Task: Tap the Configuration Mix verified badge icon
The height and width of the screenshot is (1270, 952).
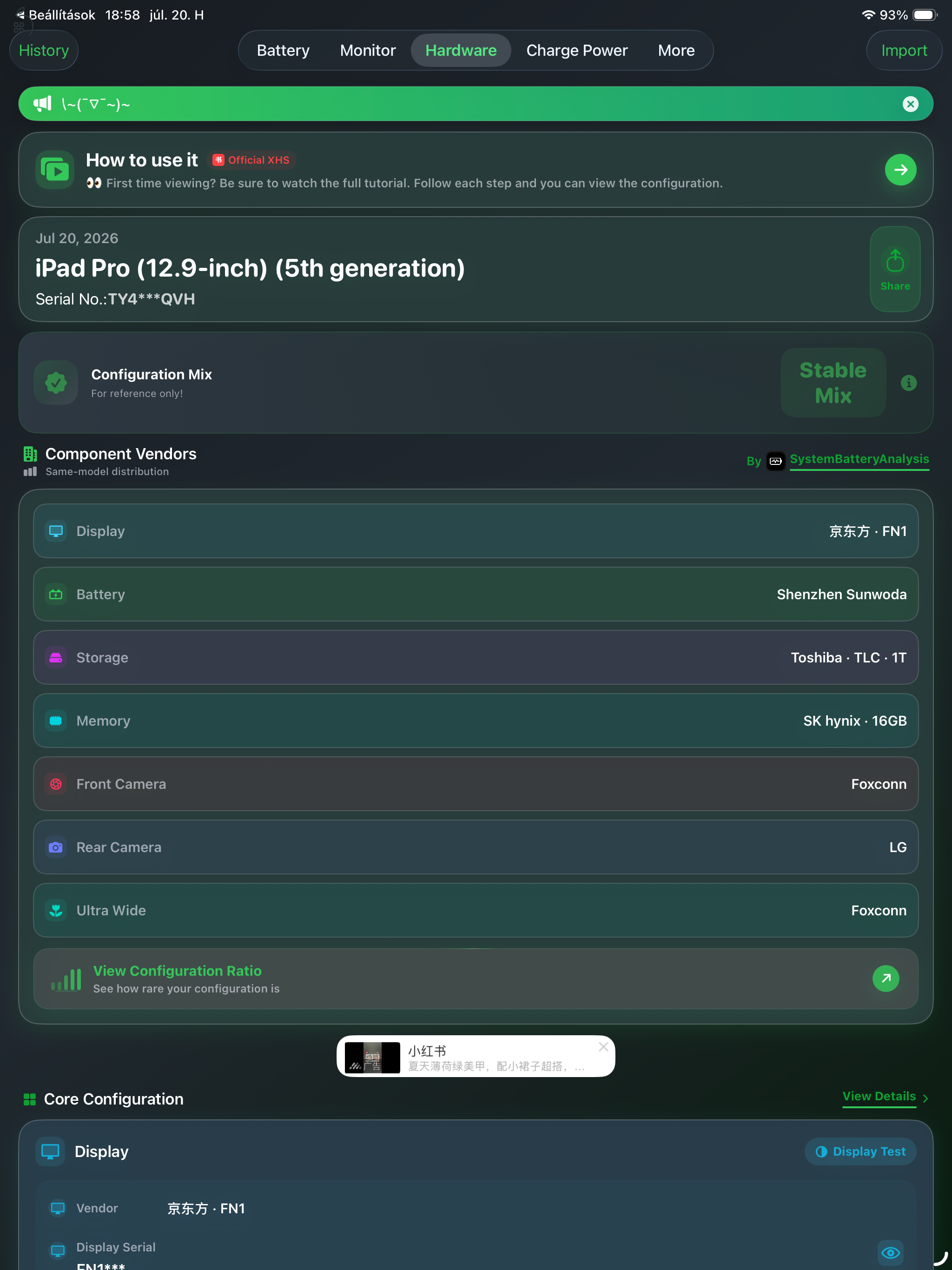Action: coord(56,383)
